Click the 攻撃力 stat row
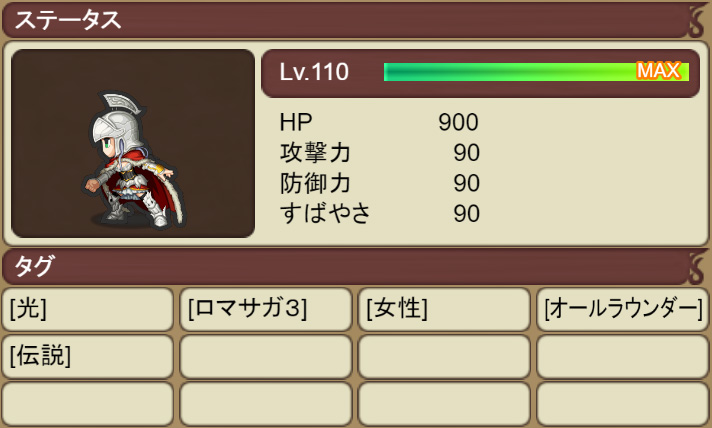This screenshot has width=712, height=428. (x=379, y=153)
